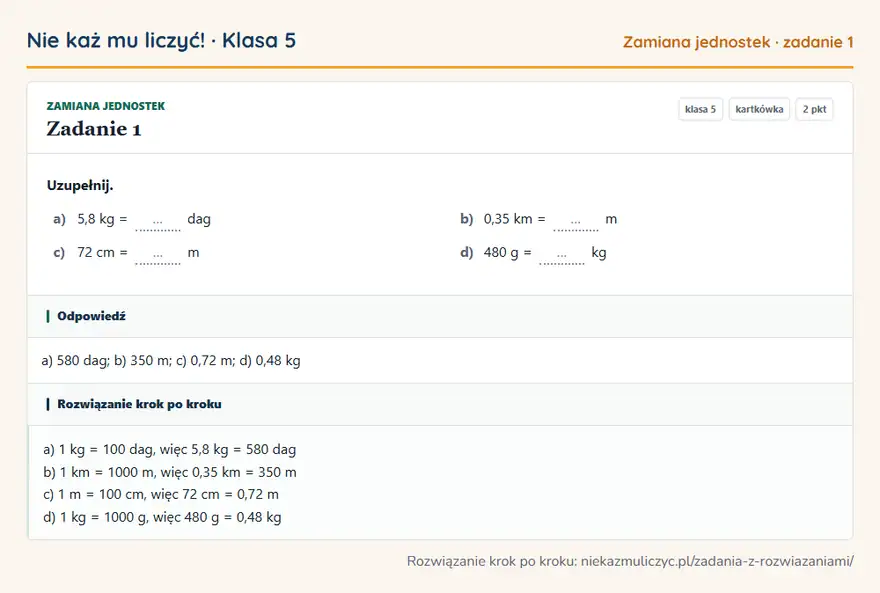
Task: Click the blank field after '0,35 km ='
Action: [x=576, y=222]
